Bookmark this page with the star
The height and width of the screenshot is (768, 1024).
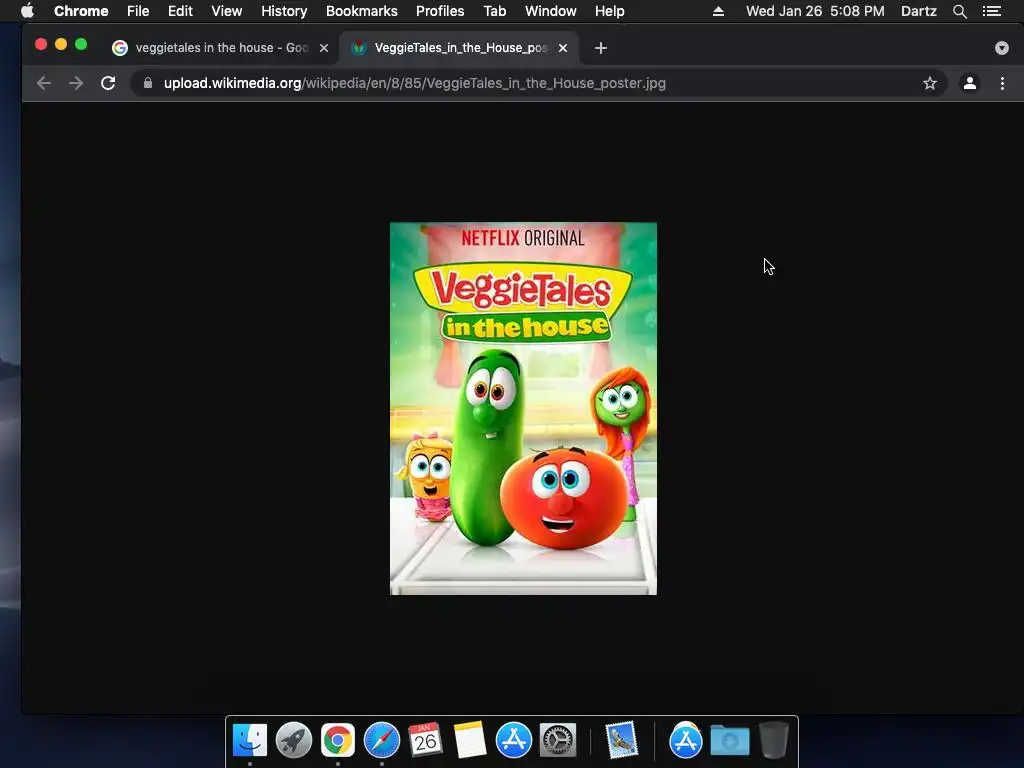tap(929, 83)
